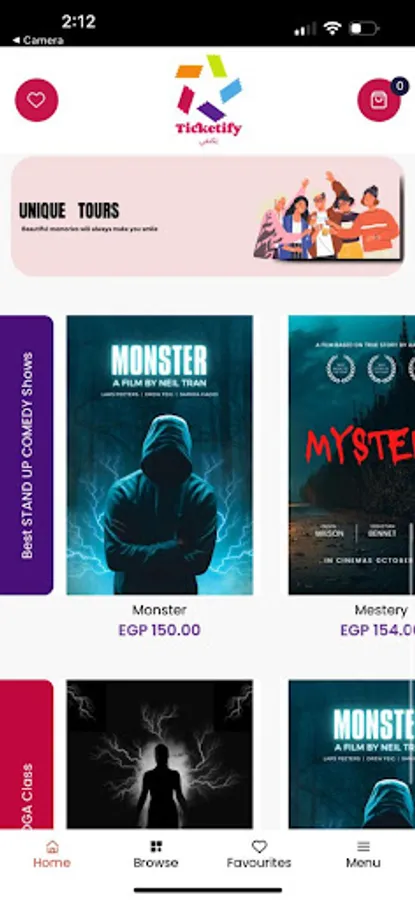
Task: Tap the battery indicator in status bar
Action: click(364, 29)
